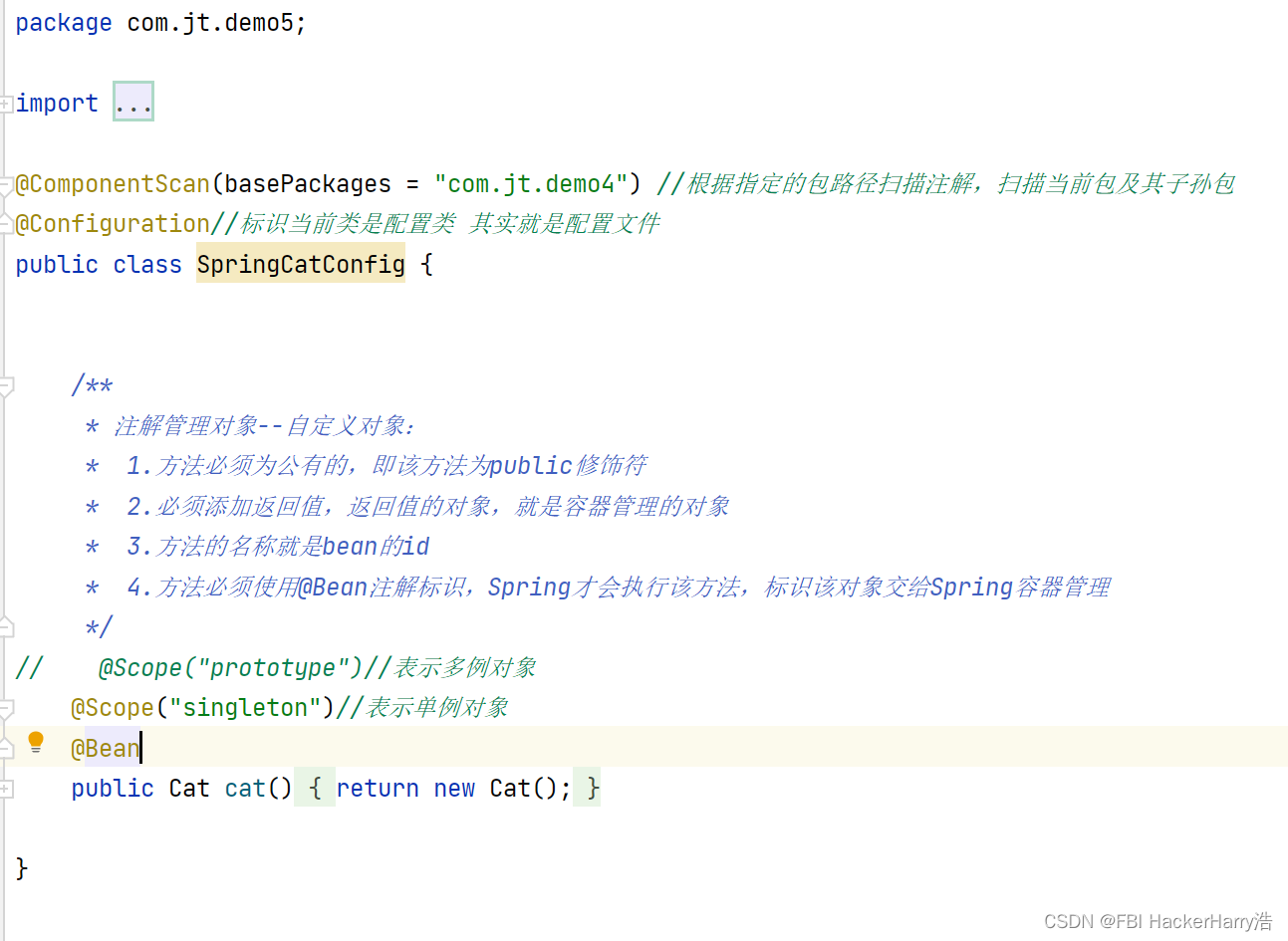Screen dimensions: 1288x941
Task: Expand the folded cat() method body
Action: [5, 789]
